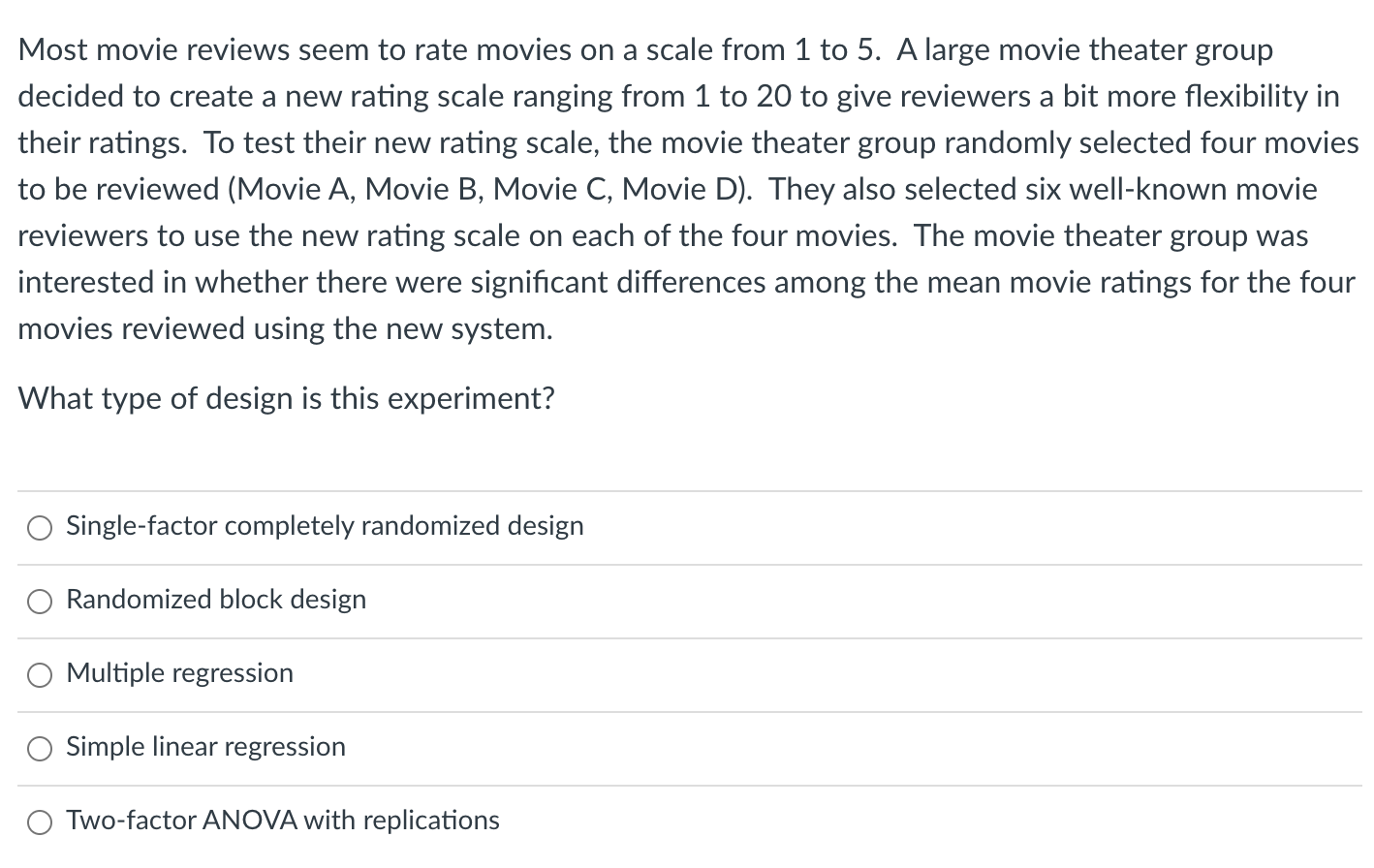Click the phrase 'movies reviewed using the new system'
The height and width of the screenshot is (868, 1374).
tap(285, 328)
